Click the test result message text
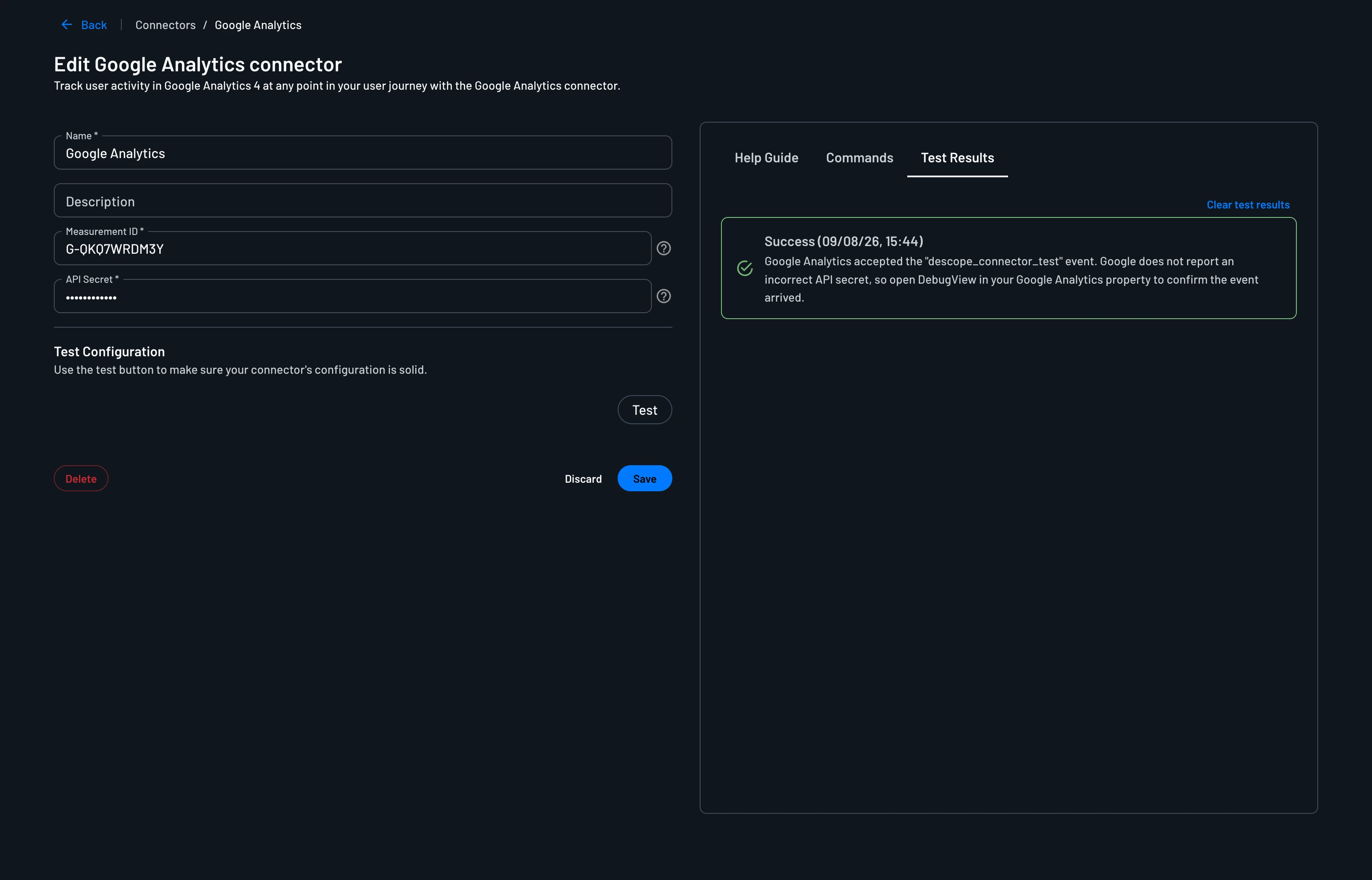The height and width of the screenshot is (880, 1372). pos(1011,279)
